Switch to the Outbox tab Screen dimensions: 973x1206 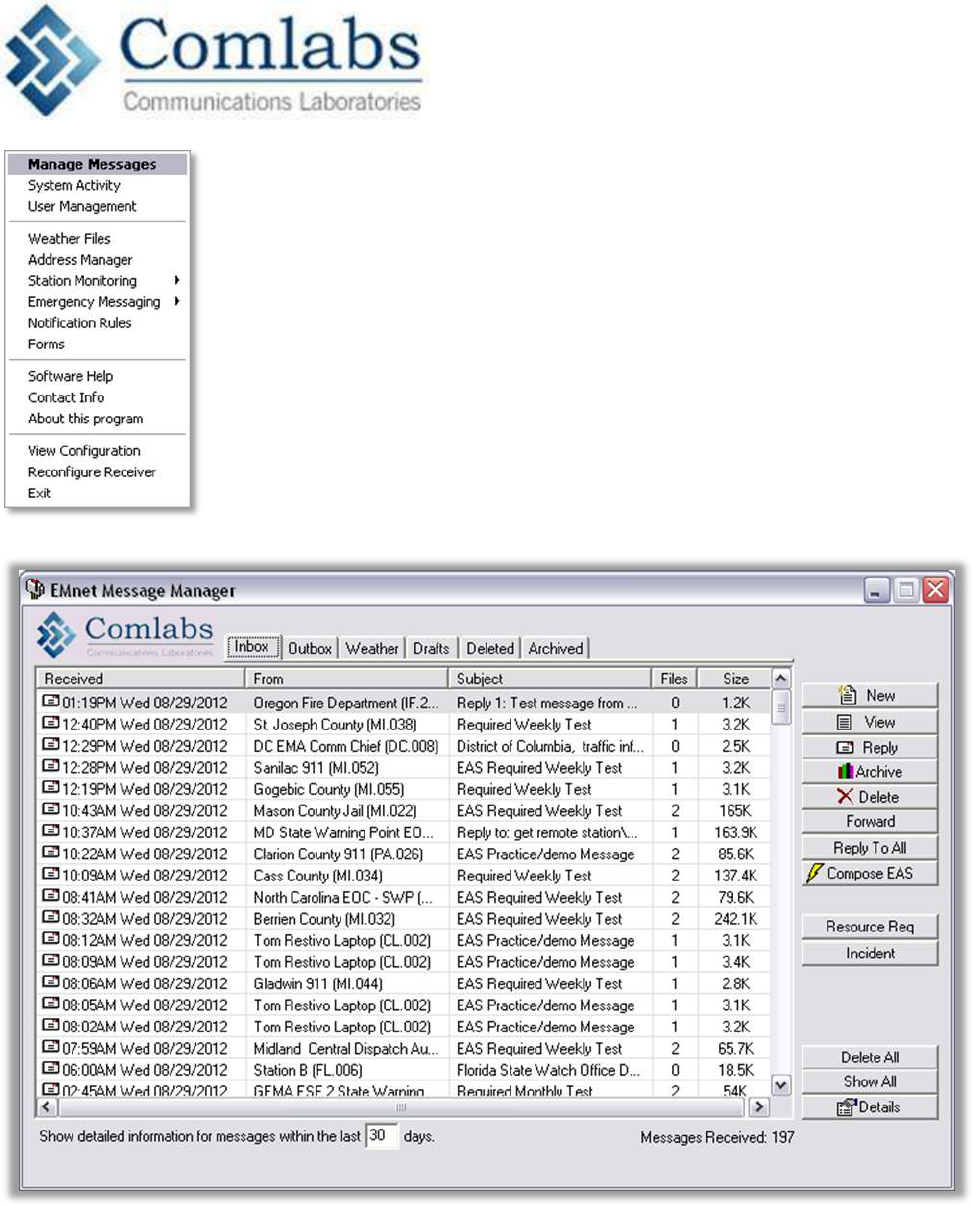point(310,648)
